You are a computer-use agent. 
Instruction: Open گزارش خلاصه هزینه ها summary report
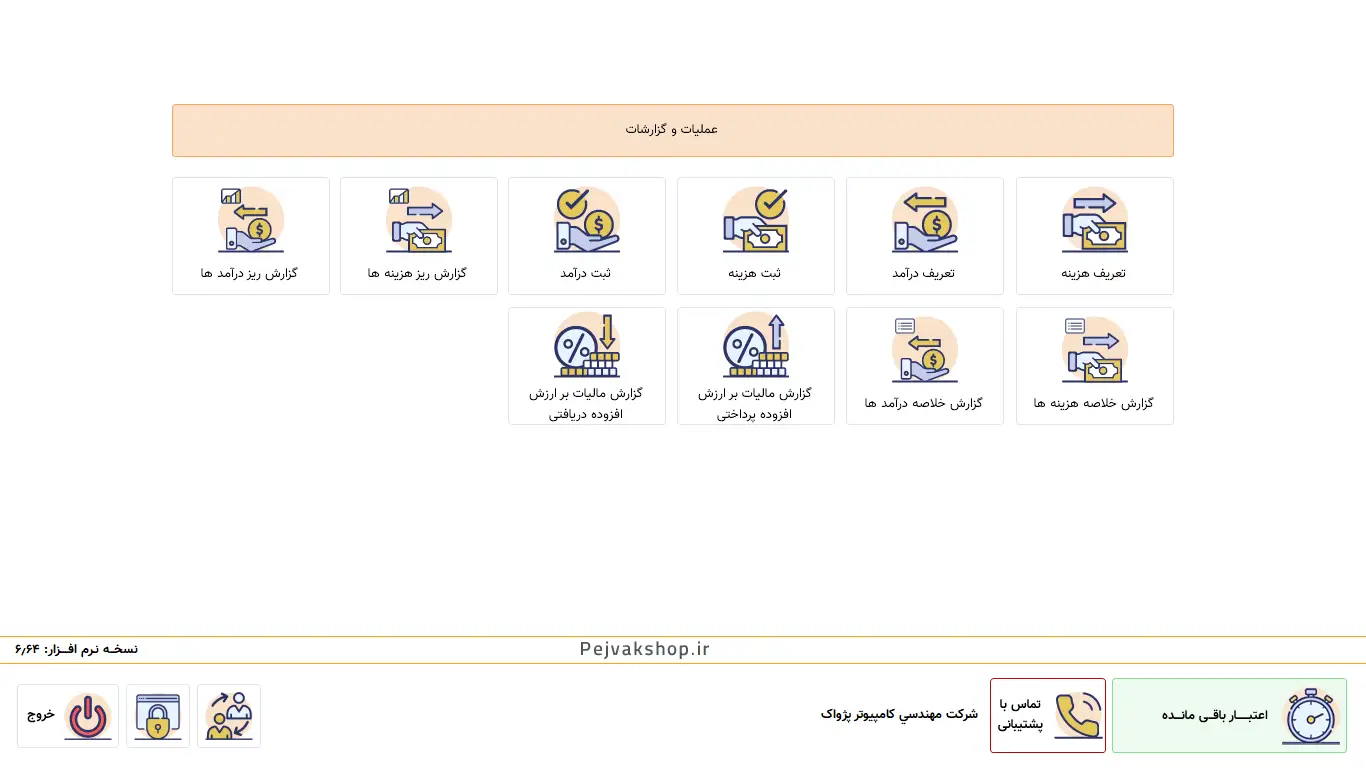(x=1094, y=366)
